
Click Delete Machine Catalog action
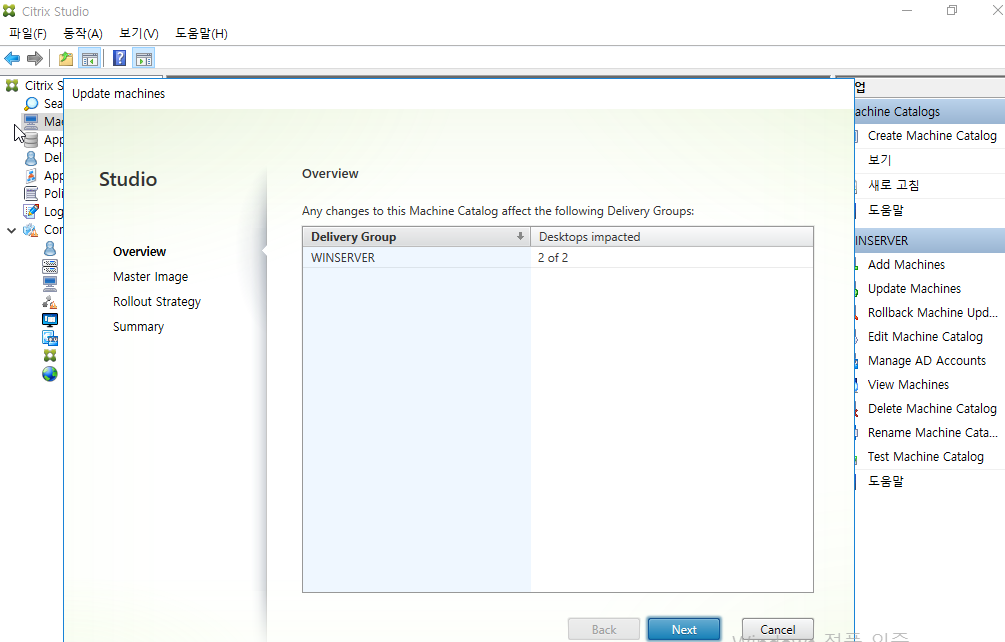tap(932, 409)
